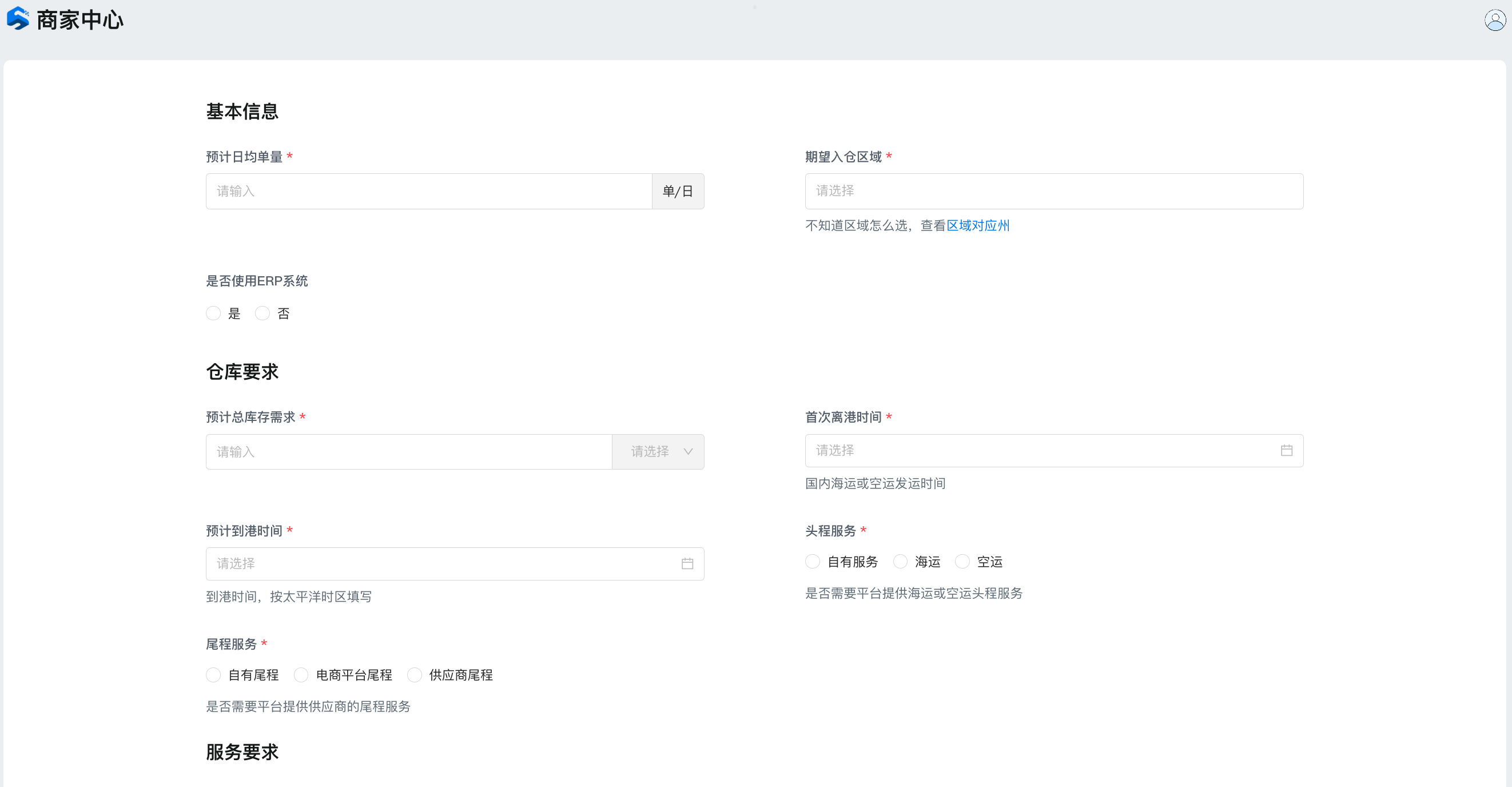Click the 商家中心 logo icon

[x=18, y=19]
